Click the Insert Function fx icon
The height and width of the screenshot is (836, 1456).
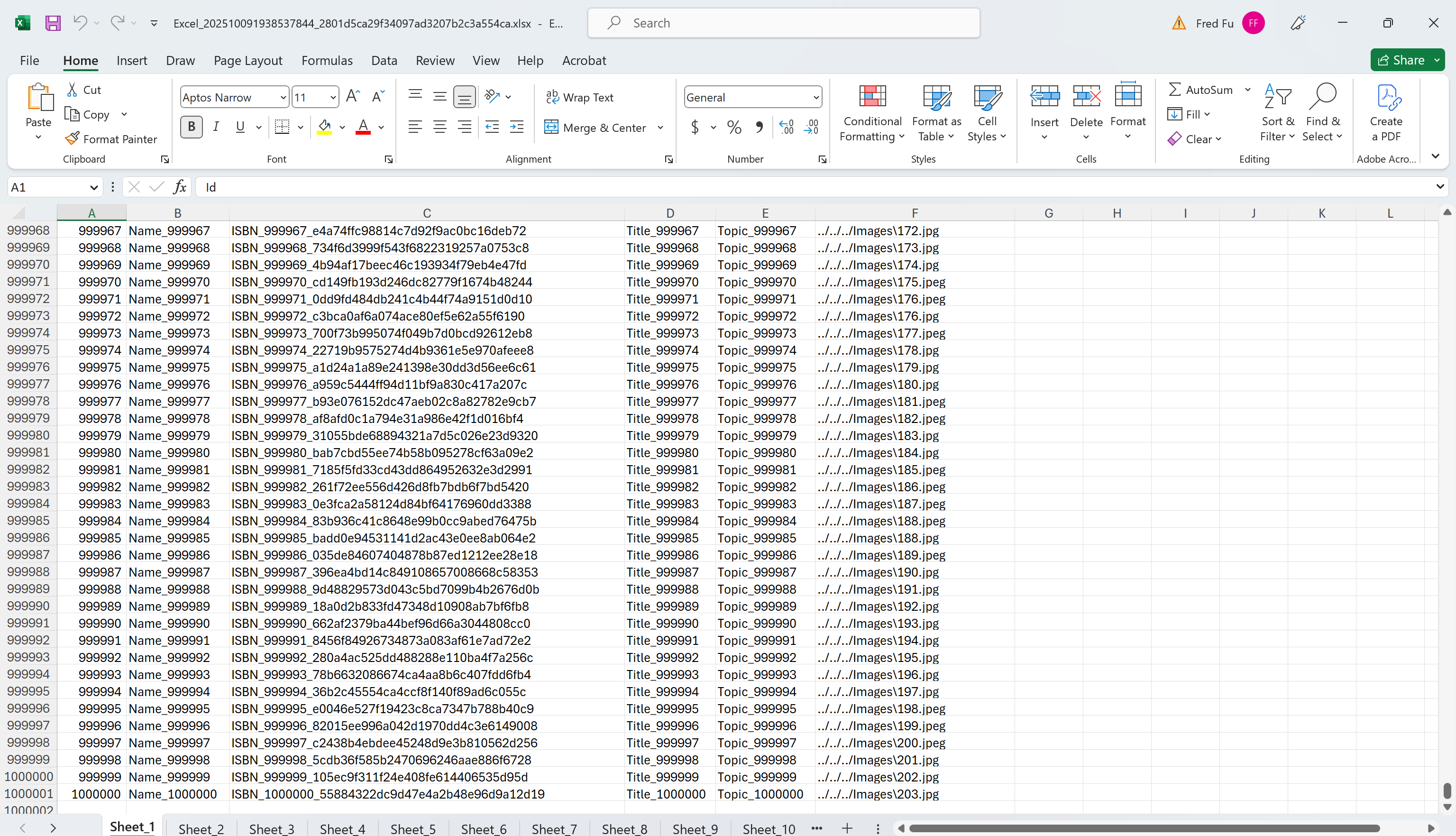[x=180, y=187]
